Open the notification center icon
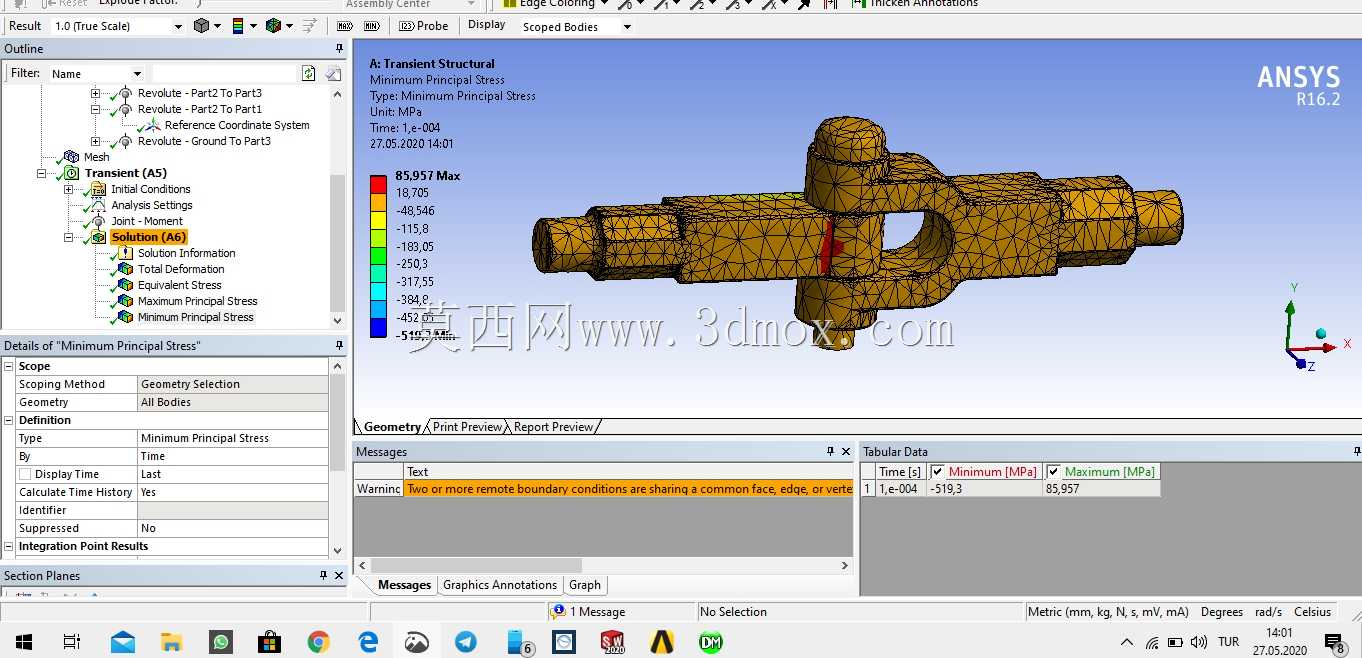This screenshot has height=658, width=1362. click(1333, 642)
